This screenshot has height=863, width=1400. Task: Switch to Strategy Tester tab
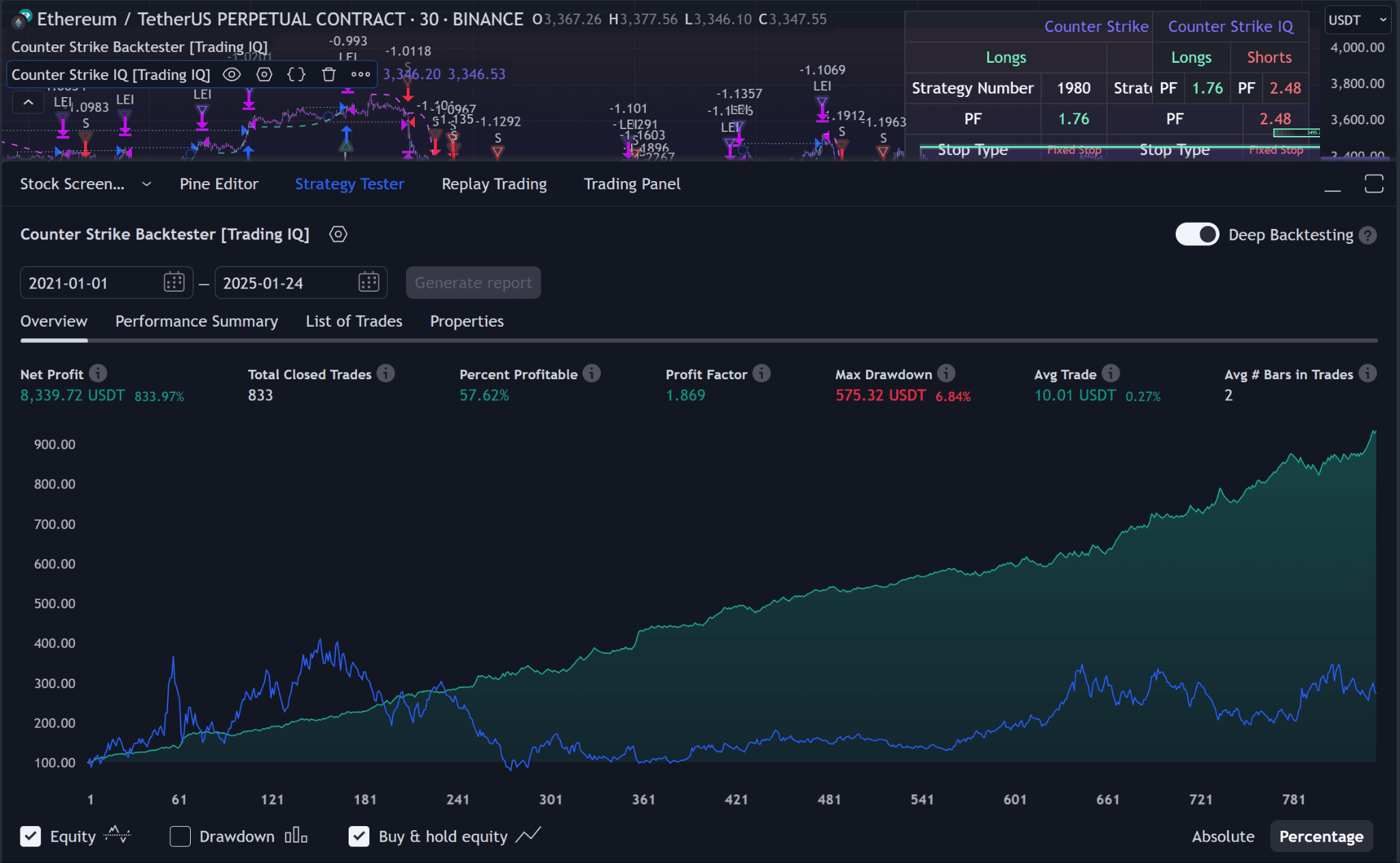pos(349,184)
